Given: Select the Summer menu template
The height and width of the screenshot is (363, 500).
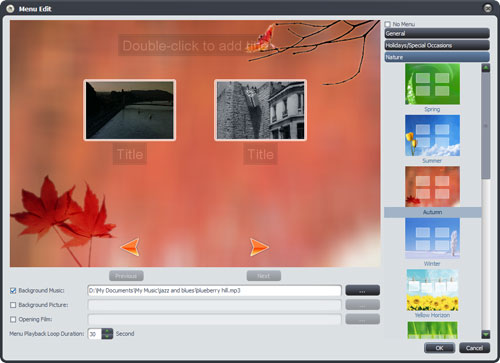Looking at the screenshot, I should 432,136.
